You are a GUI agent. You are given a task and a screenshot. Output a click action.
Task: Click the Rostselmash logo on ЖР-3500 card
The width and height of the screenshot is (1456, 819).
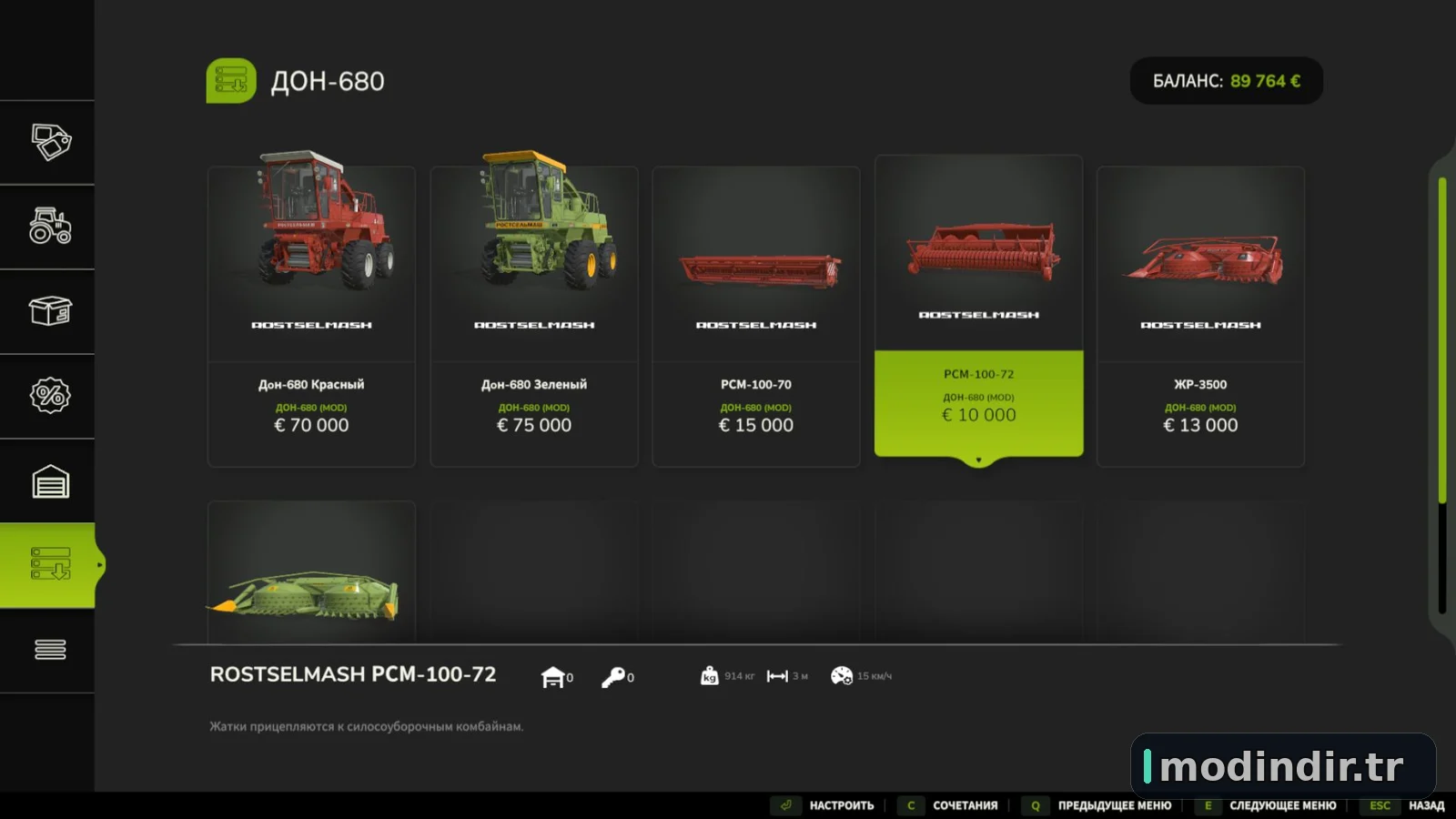click(x=1200, y=325)
